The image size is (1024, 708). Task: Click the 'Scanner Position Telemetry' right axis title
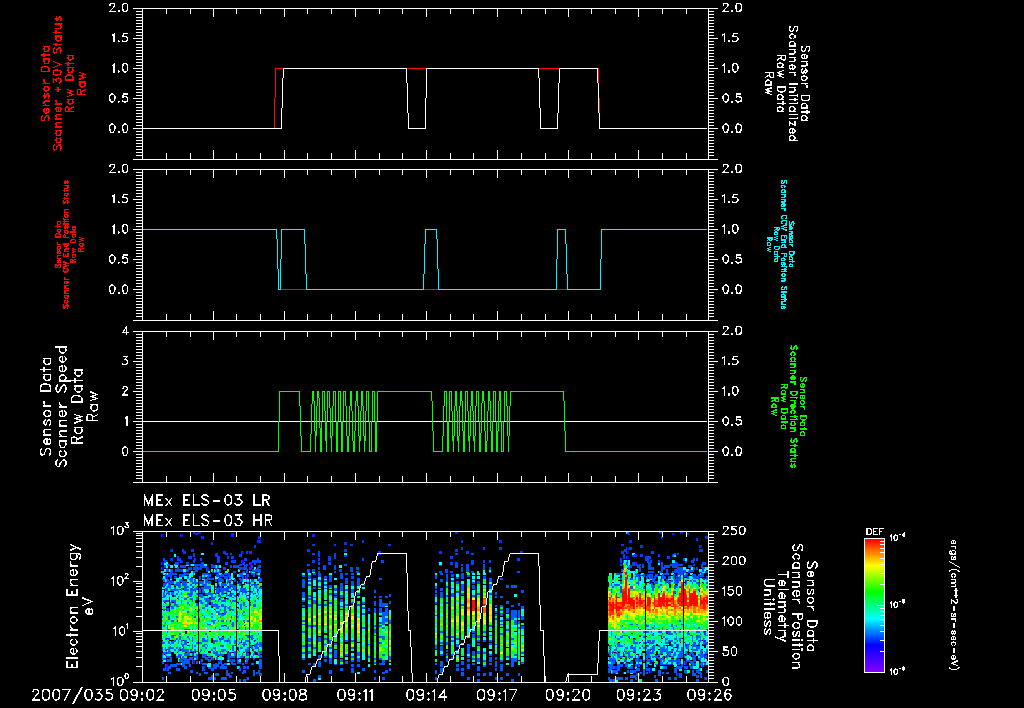click(790, 606)
